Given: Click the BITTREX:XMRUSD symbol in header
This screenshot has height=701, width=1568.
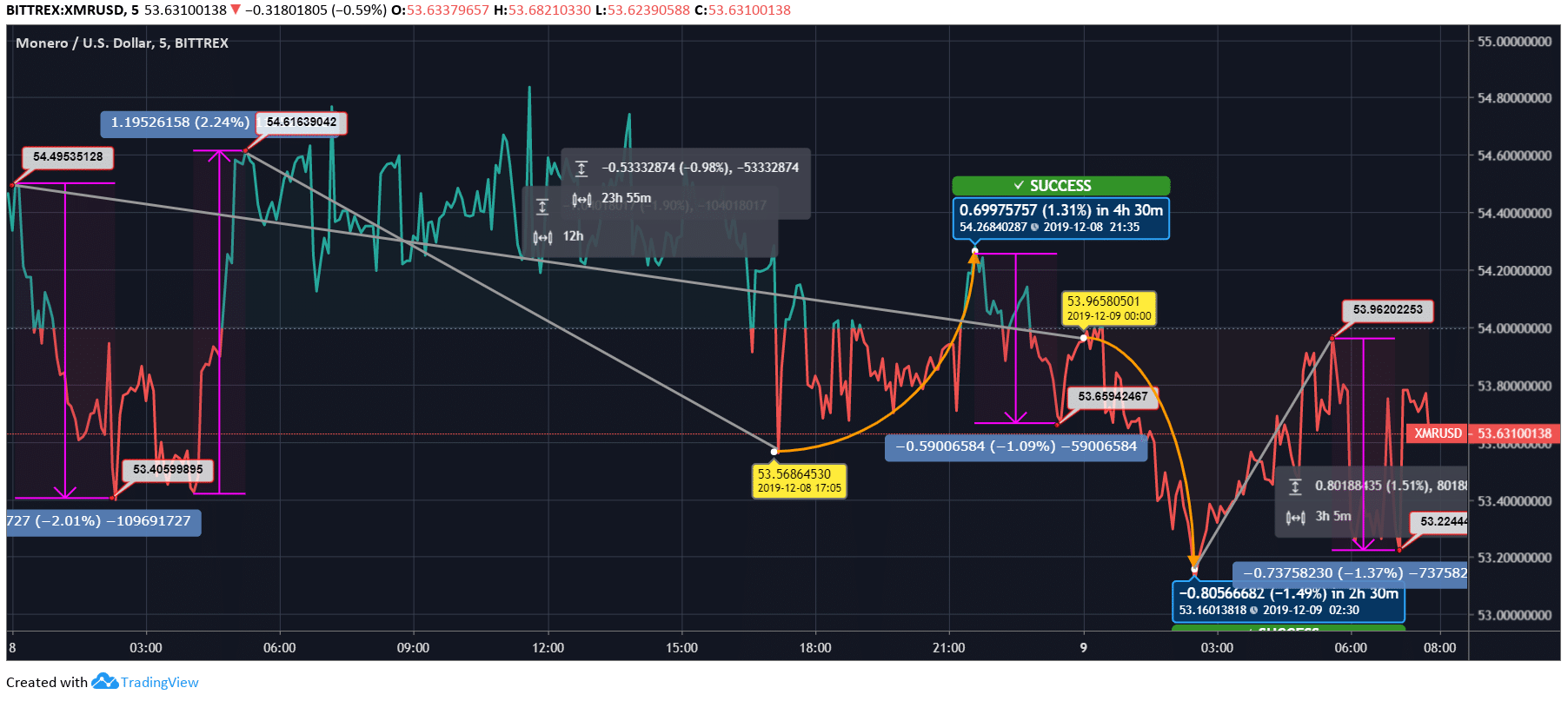Looking at the screenshot, I should click(x=65, y=10).
